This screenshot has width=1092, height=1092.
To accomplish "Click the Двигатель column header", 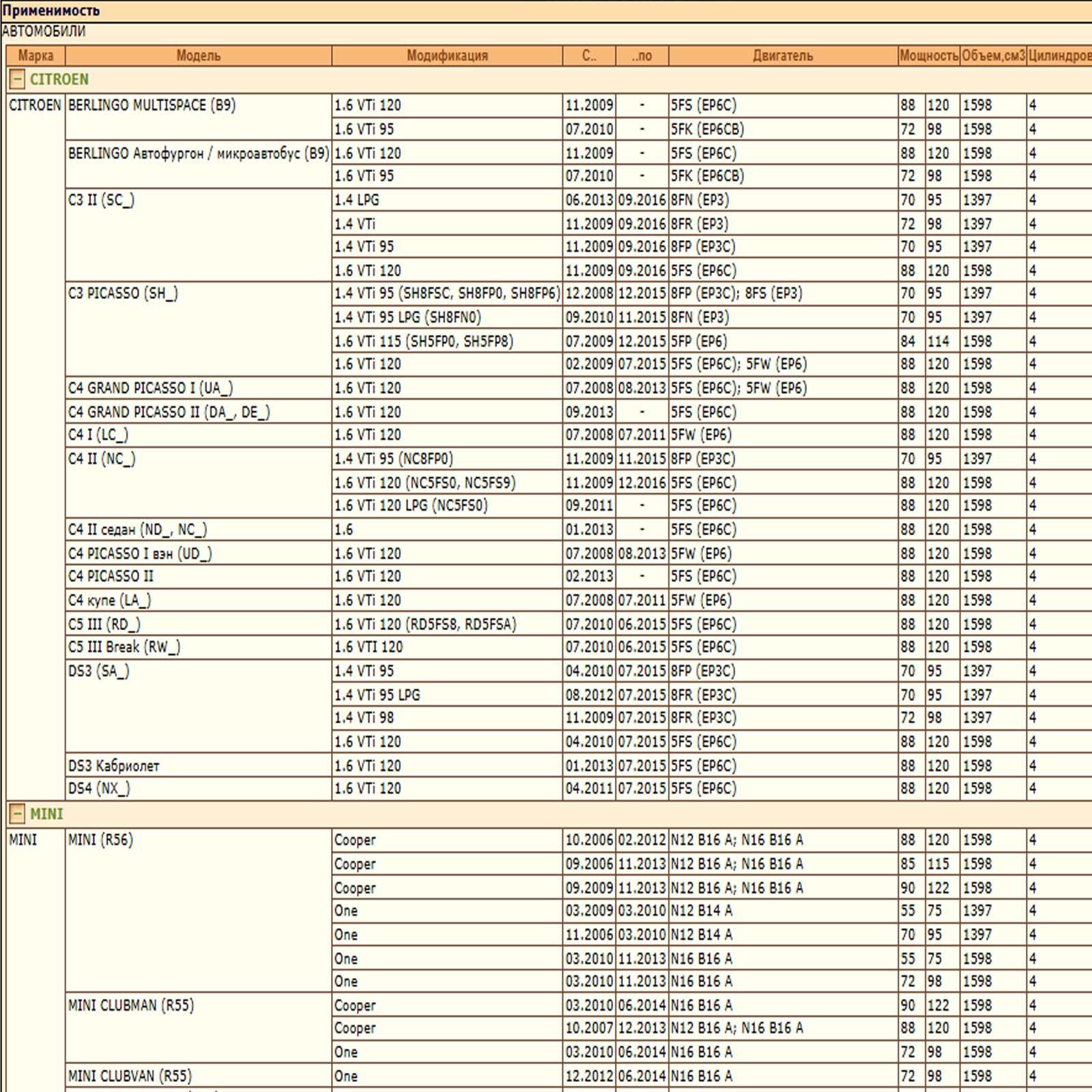I will click(x=783, y=56).
